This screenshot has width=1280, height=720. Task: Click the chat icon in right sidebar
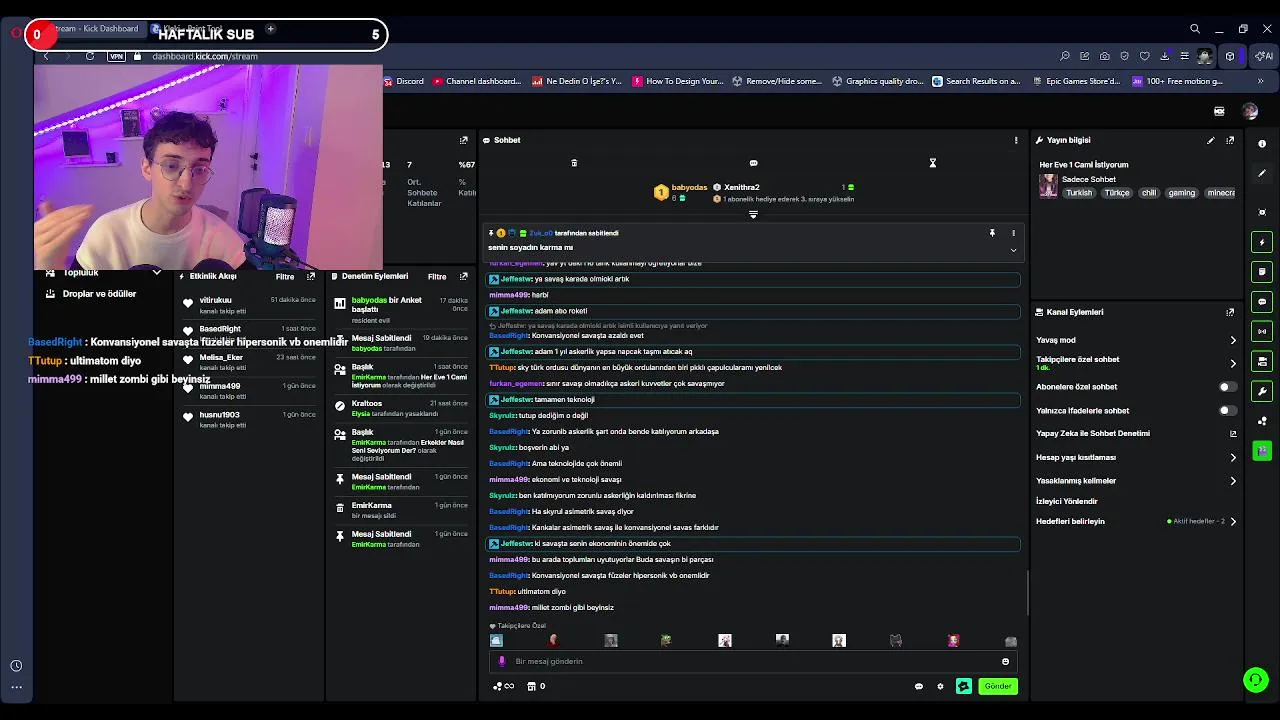[x=1262, y=301]
